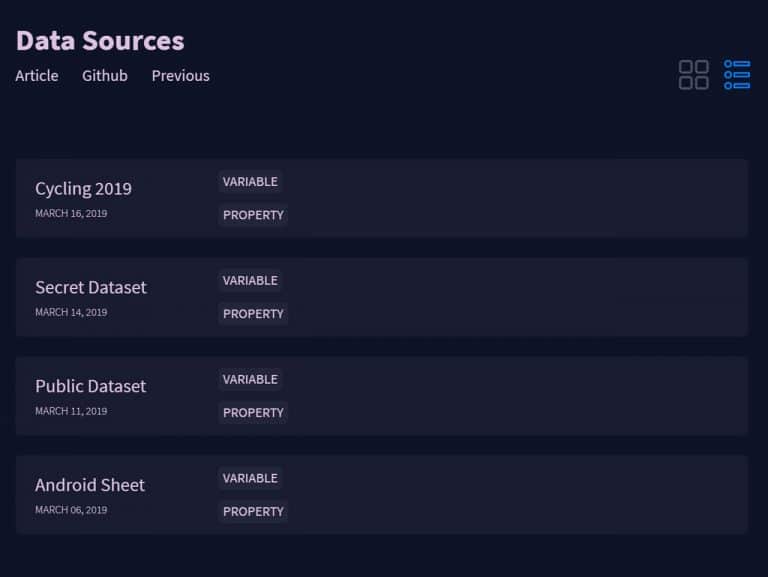
Task: Switch to grid view layout
Action: [x=693, y=75]
